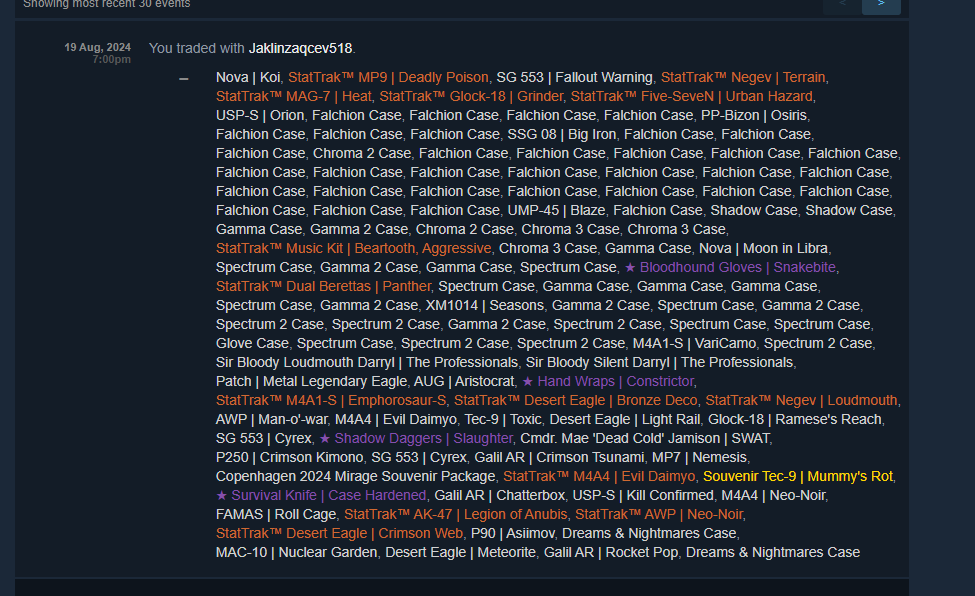
Task: Open SG 553 | Fallout Warning item
Action: pyautogui.click(x=574, y=78)
